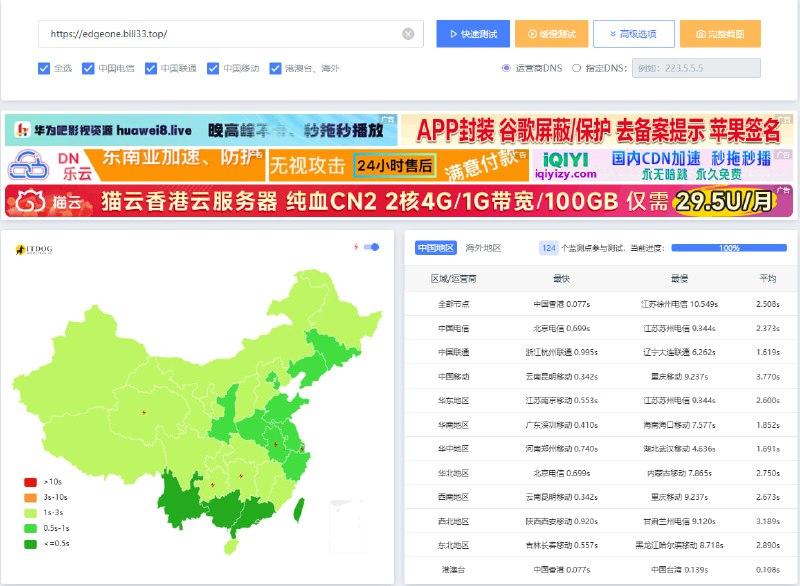Click the play icon inside 继续测试 button
The height and width of the screenshot is (586, 800).
point(531,33)
